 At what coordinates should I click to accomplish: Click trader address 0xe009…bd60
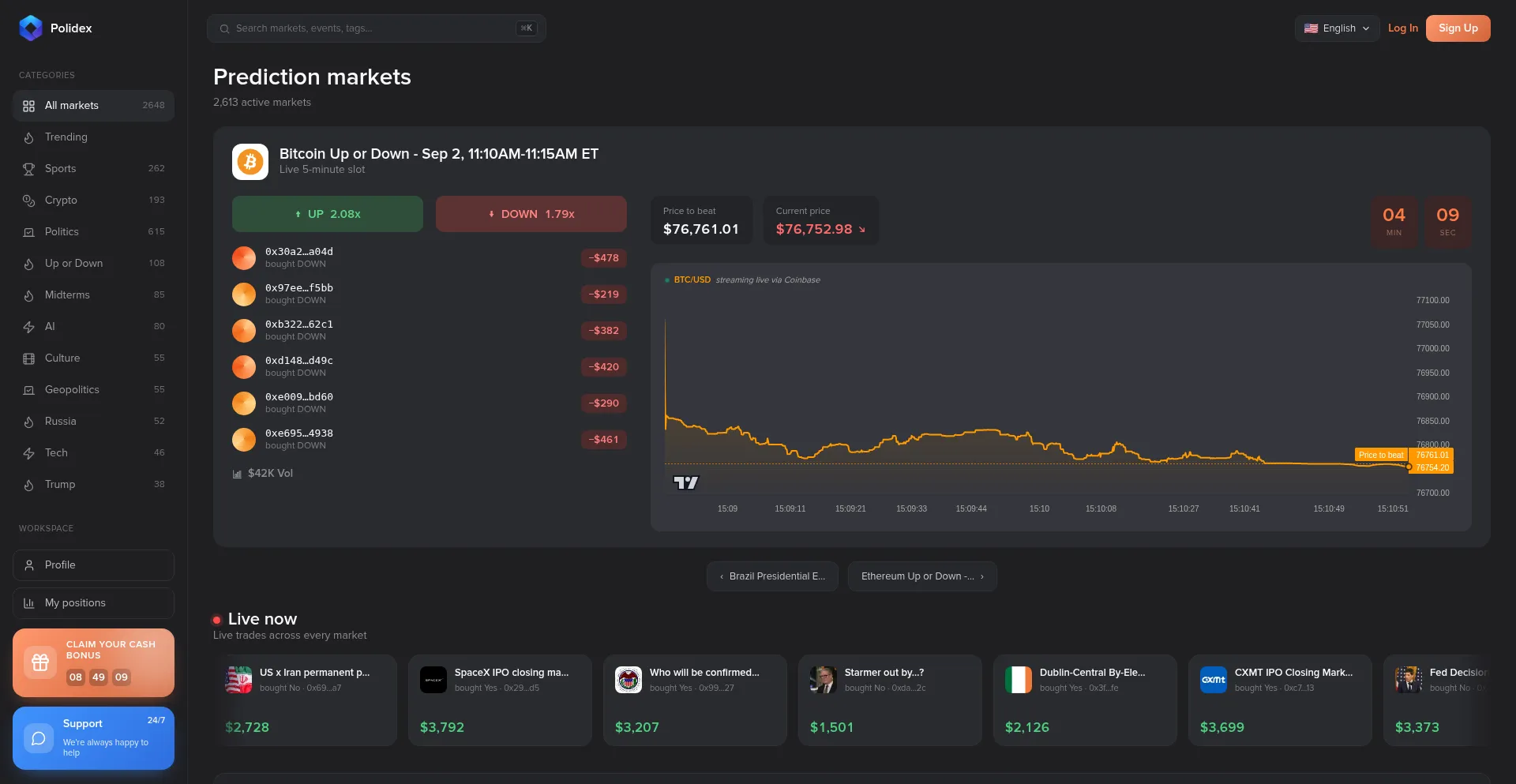point(299,397)
